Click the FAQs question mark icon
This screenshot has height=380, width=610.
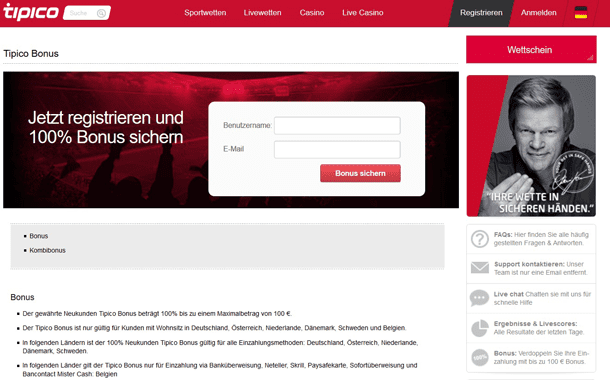(x=480, y=239)
